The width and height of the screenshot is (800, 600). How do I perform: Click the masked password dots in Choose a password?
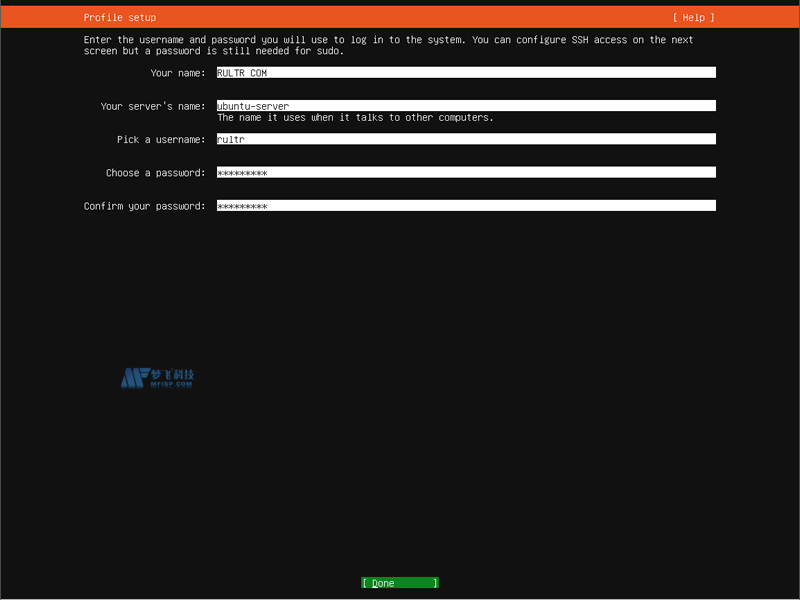pyautogui.click(x=240, y=172)
